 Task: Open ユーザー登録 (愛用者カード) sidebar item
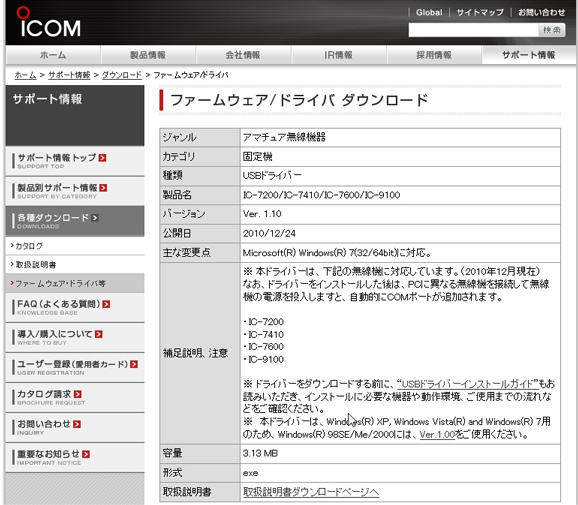75,368
